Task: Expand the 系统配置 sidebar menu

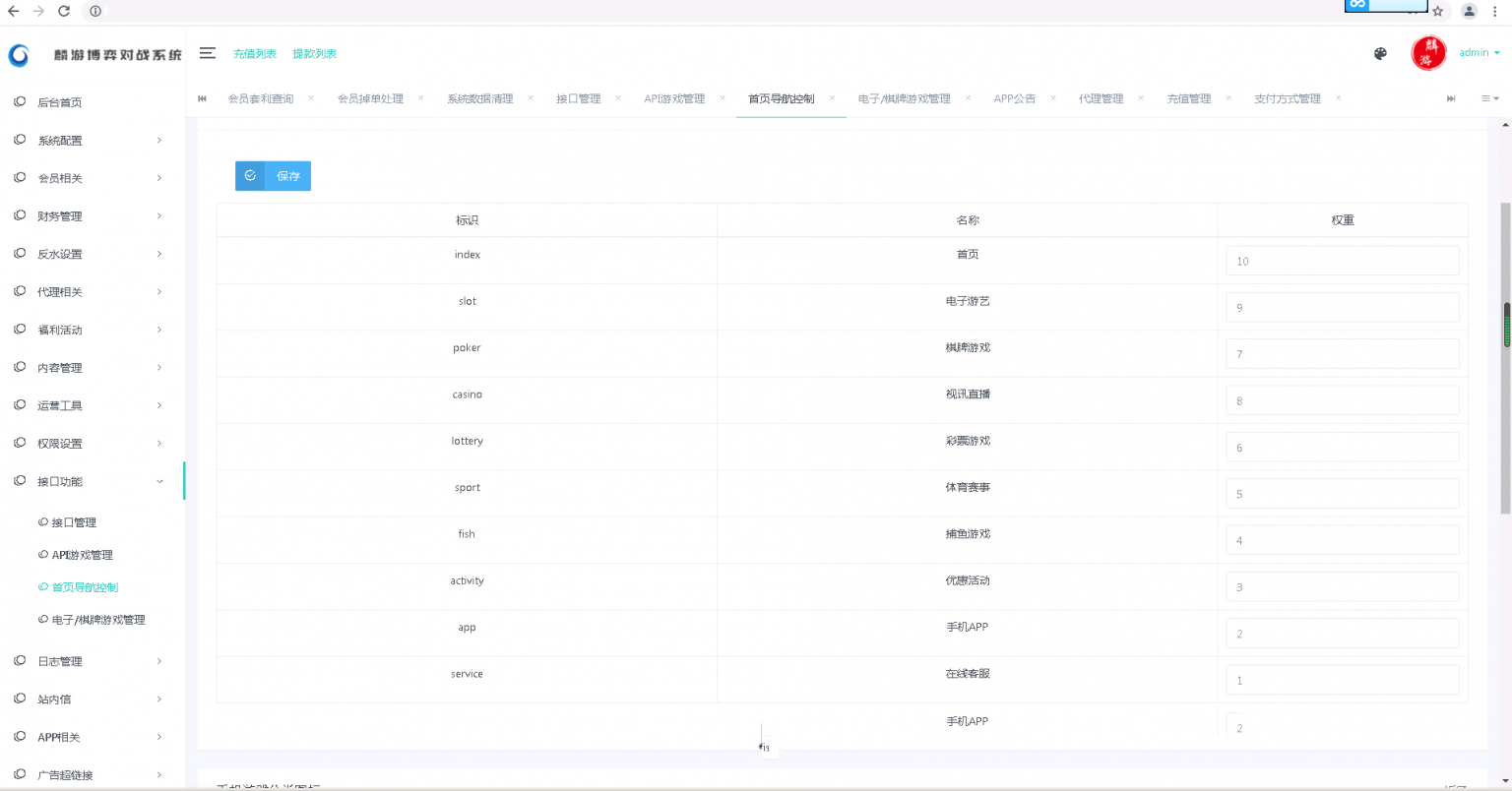Action: (89, 141)
